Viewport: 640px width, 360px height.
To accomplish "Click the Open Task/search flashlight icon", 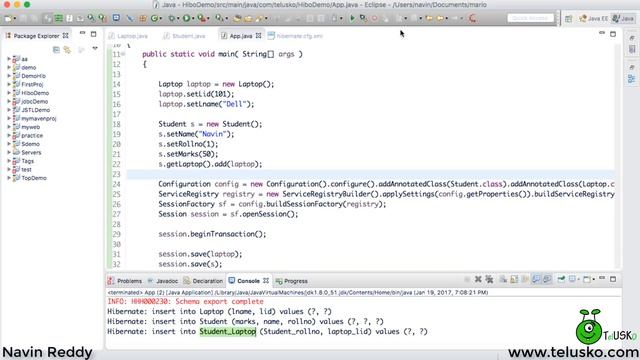I will pos(260,18).
